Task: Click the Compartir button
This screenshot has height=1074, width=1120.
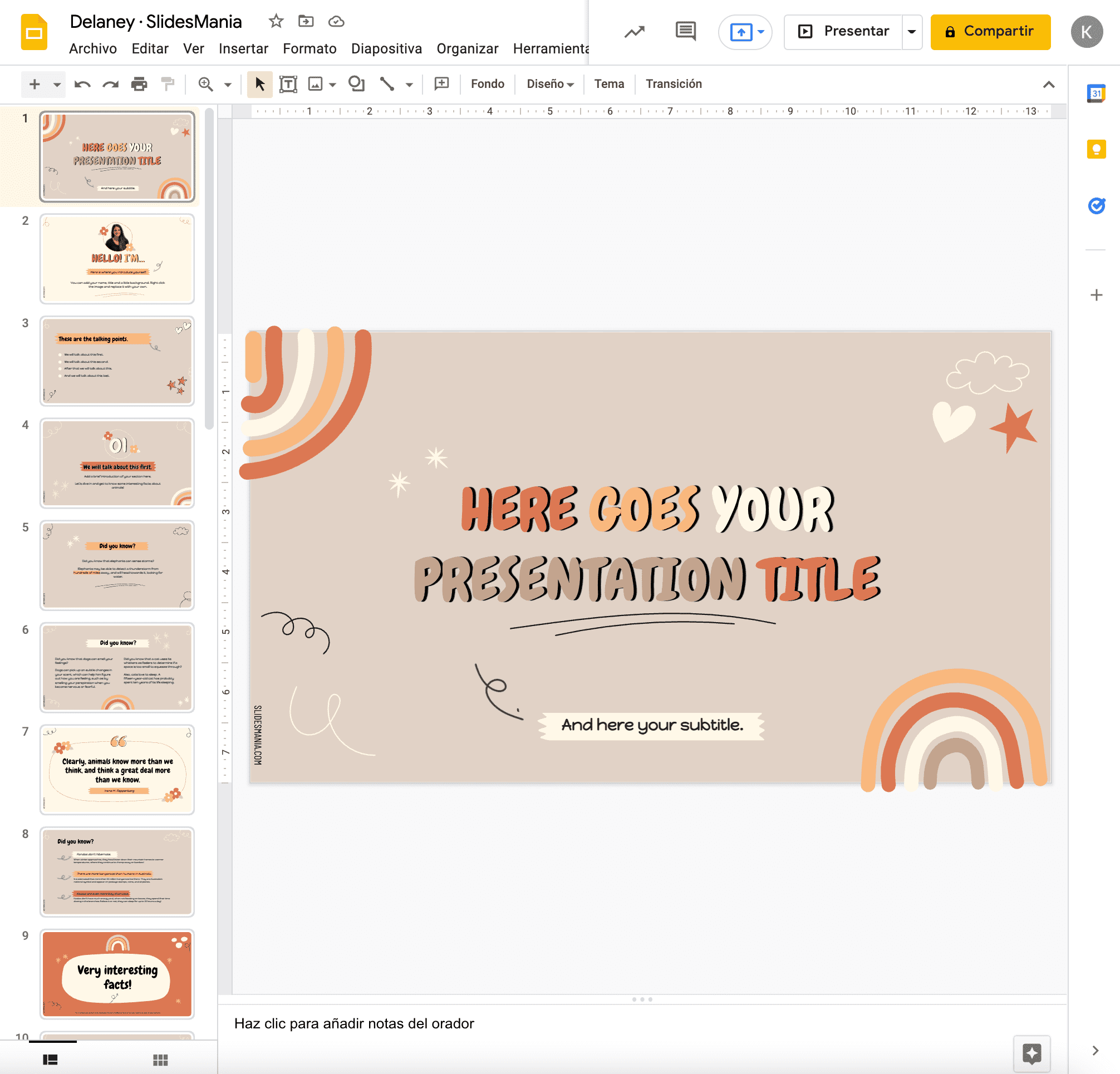Action: [x=990, y=31]
